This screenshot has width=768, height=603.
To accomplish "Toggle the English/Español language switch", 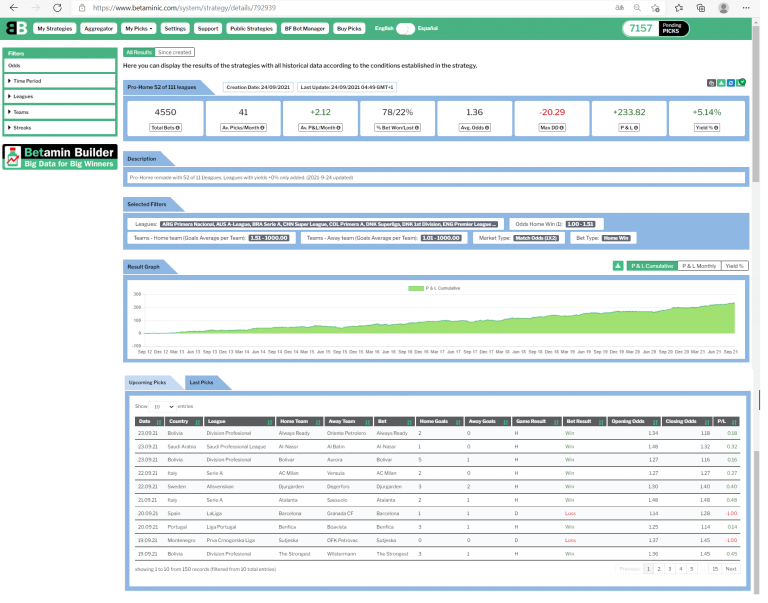I will tap(405, 29).
